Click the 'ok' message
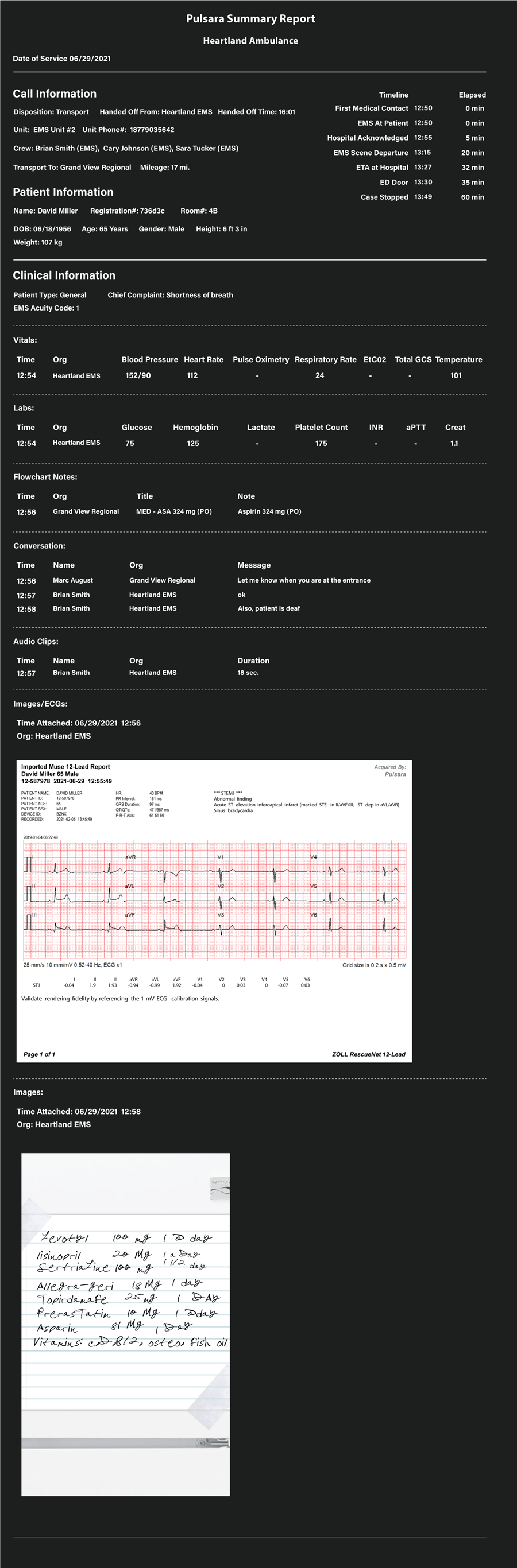Viewport: 517px width, 1568px height. coord(242,595)
